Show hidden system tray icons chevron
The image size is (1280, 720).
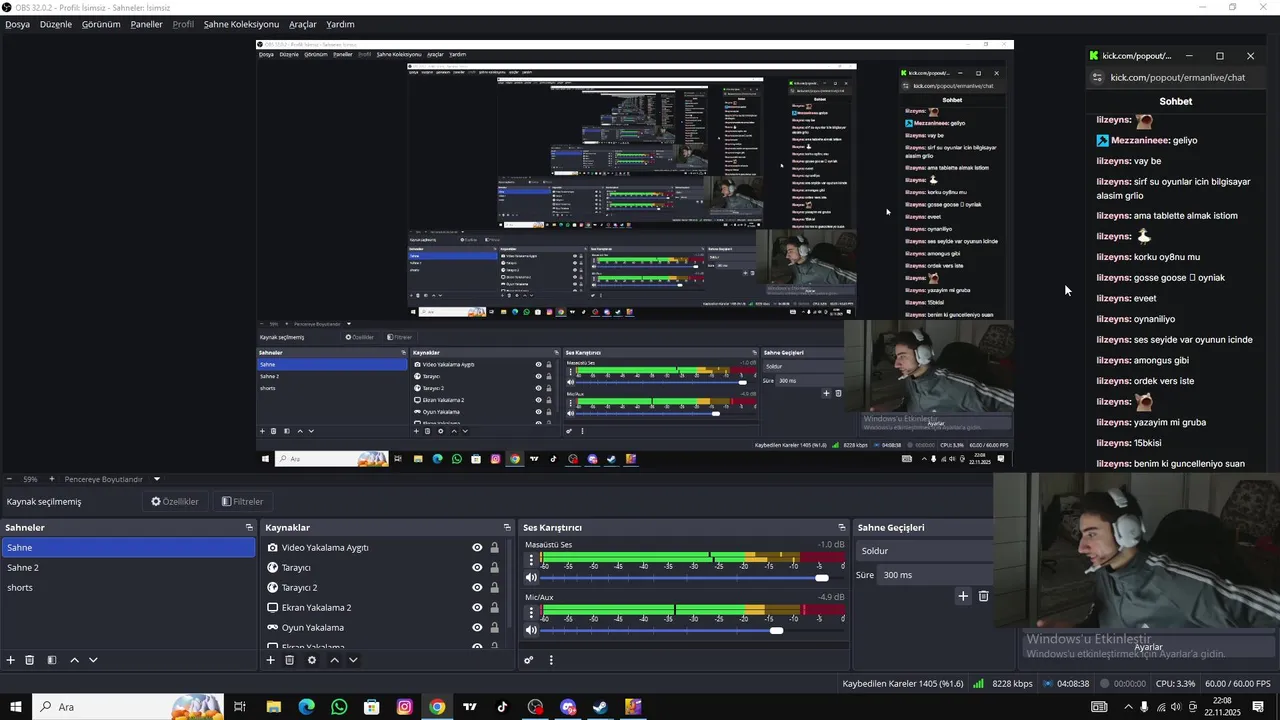[1128, 707]
